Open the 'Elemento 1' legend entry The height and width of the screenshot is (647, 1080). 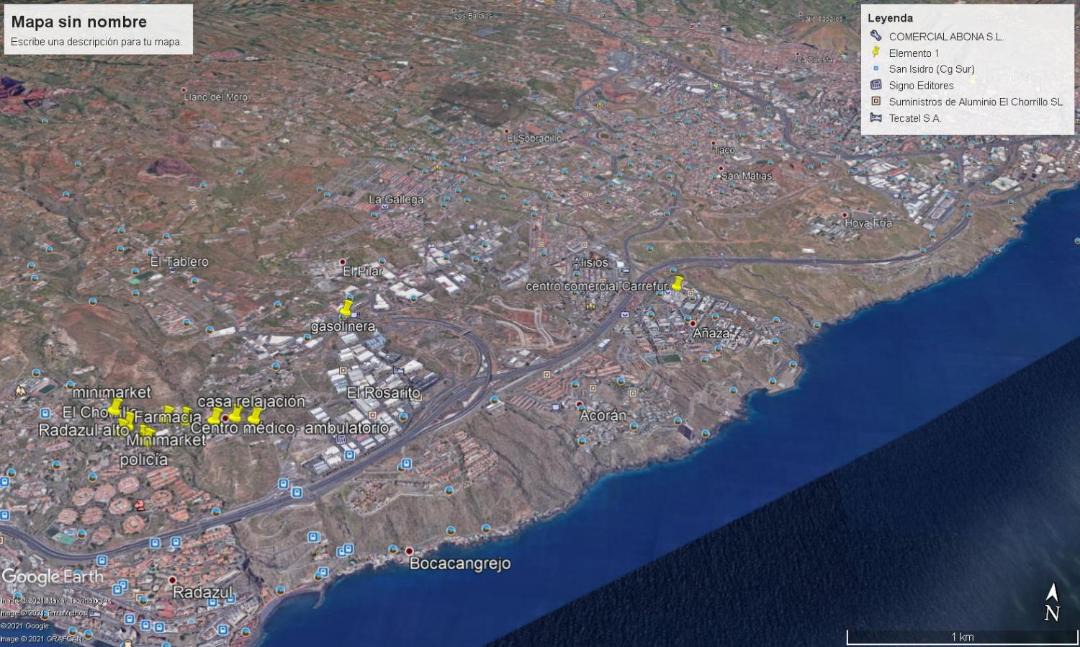(916, 53)
